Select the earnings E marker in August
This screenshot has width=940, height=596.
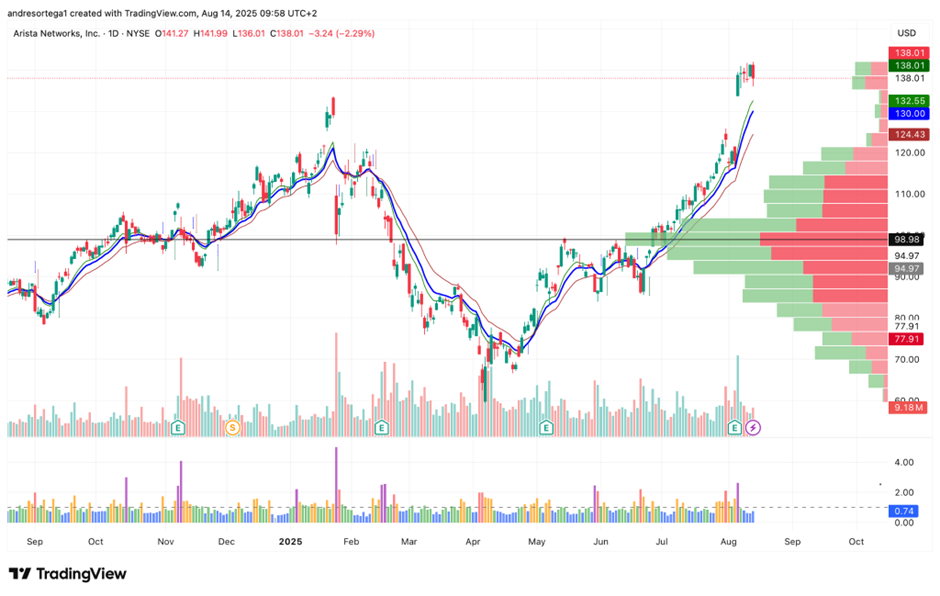point(735,428)
